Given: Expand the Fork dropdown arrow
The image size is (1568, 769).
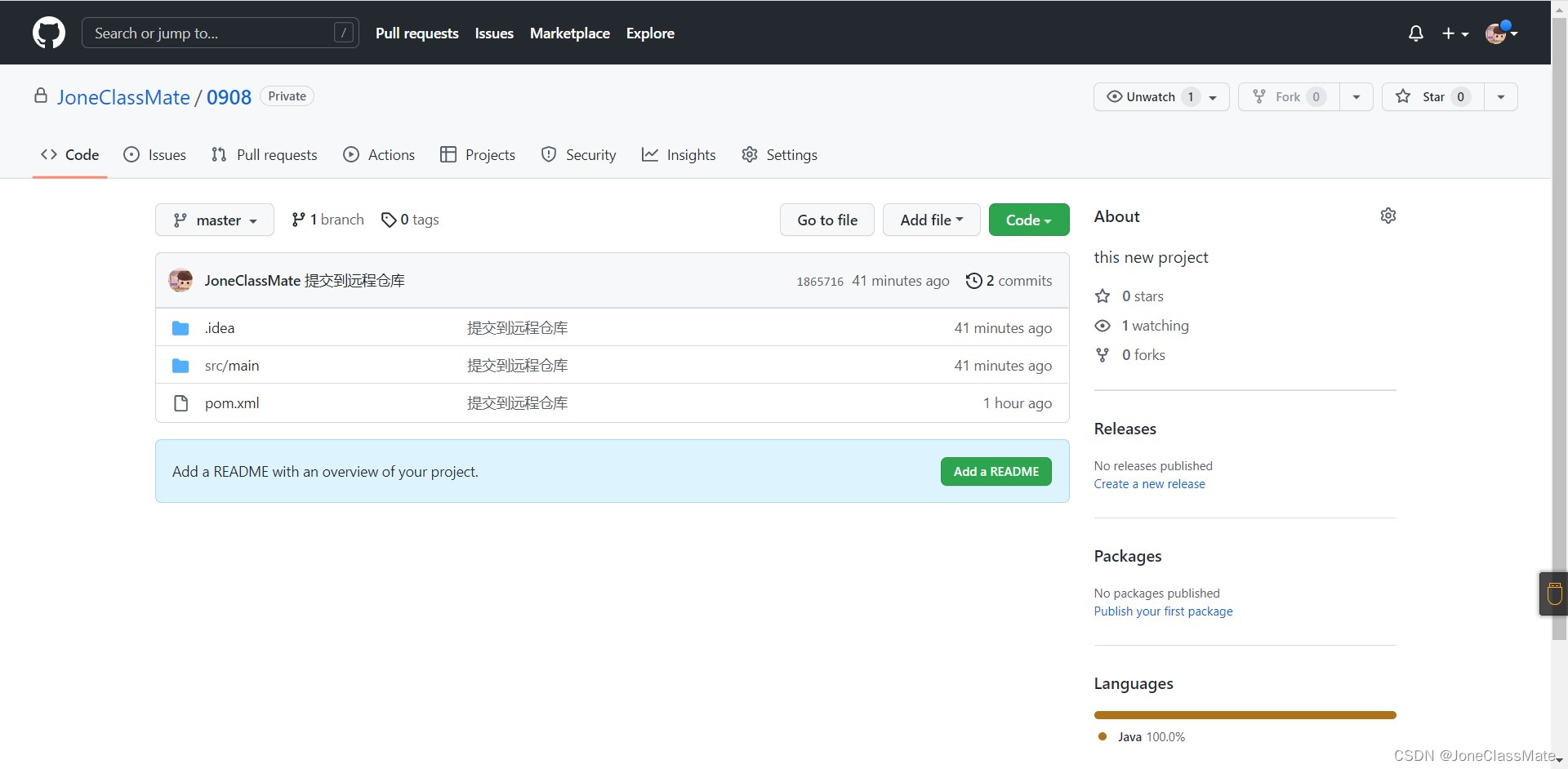Looking at the screenshot, I should 1356,96.
